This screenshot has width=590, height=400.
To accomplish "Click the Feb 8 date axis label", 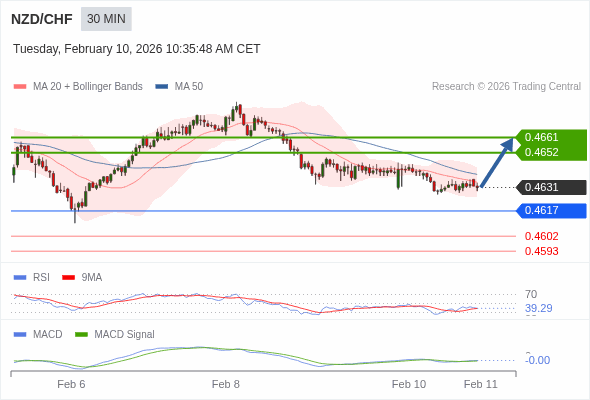I will [x=225, y=384].
